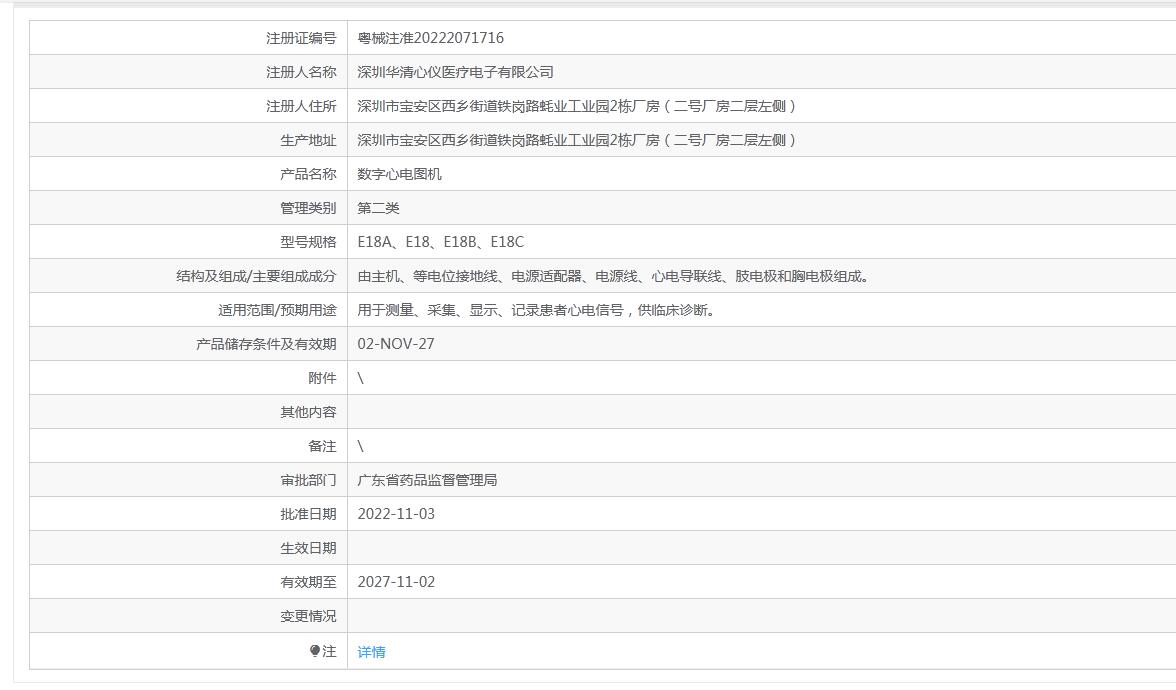Click the backslash value in 备注 row
Viewport: 1176px width, 690px height.
point(361,446)
